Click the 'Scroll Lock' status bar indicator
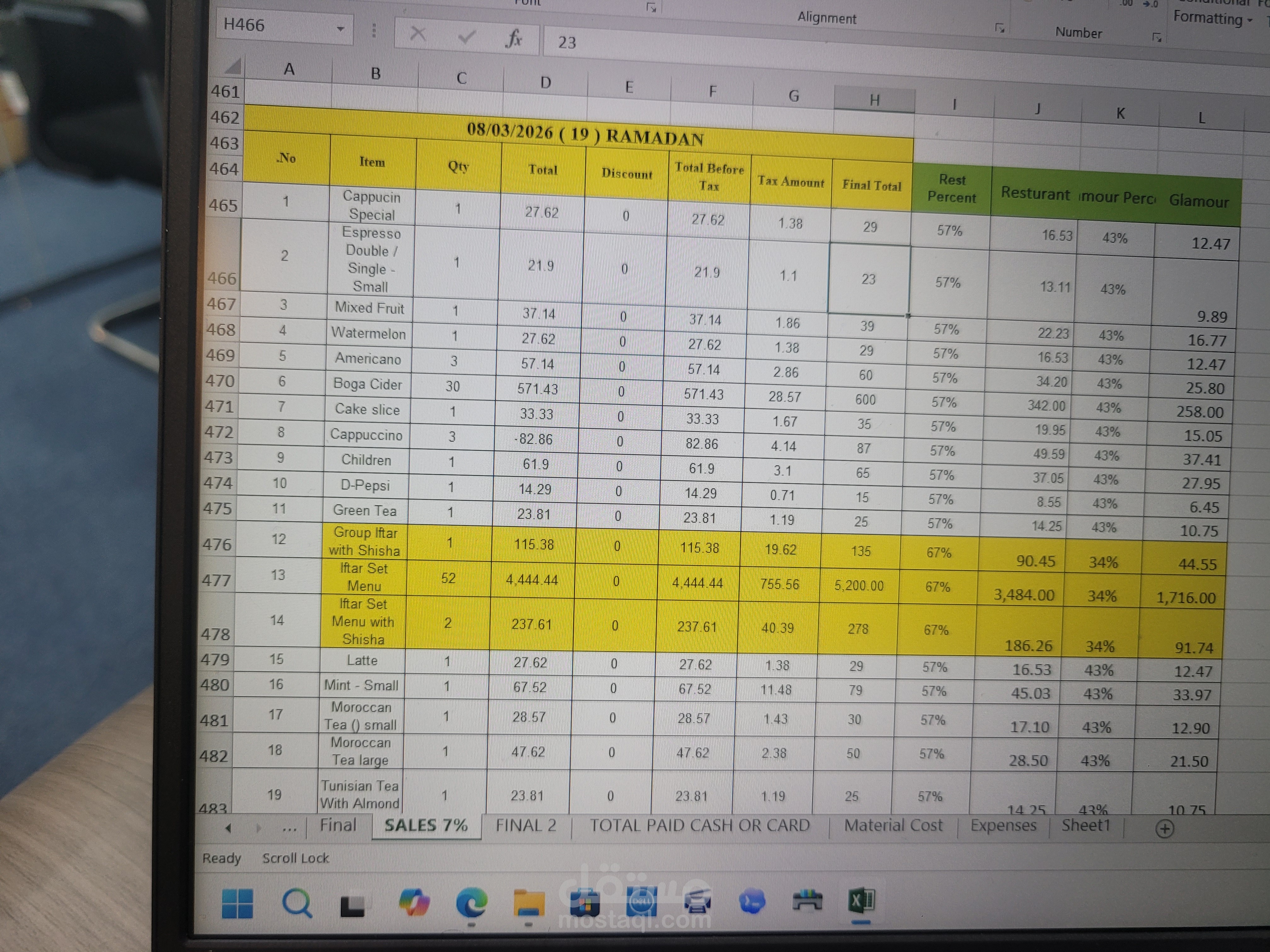Screen dimensions: 1270x952 (295, 858)
